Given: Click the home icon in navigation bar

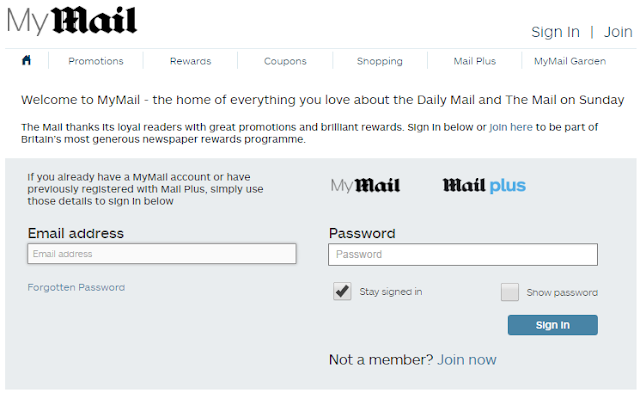Looking at the screenshot, I should 27,60.
